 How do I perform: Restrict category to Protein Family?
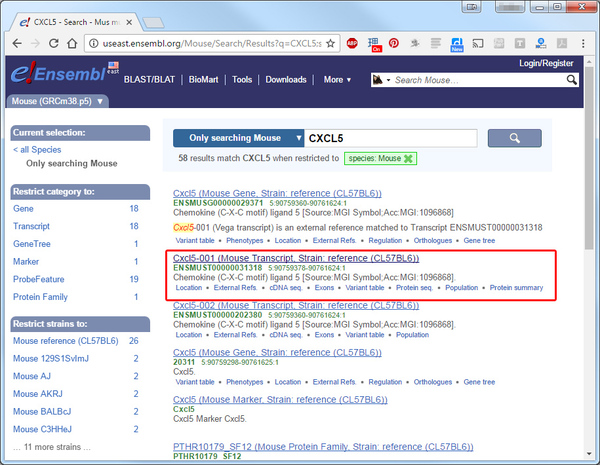pos(40,297)
